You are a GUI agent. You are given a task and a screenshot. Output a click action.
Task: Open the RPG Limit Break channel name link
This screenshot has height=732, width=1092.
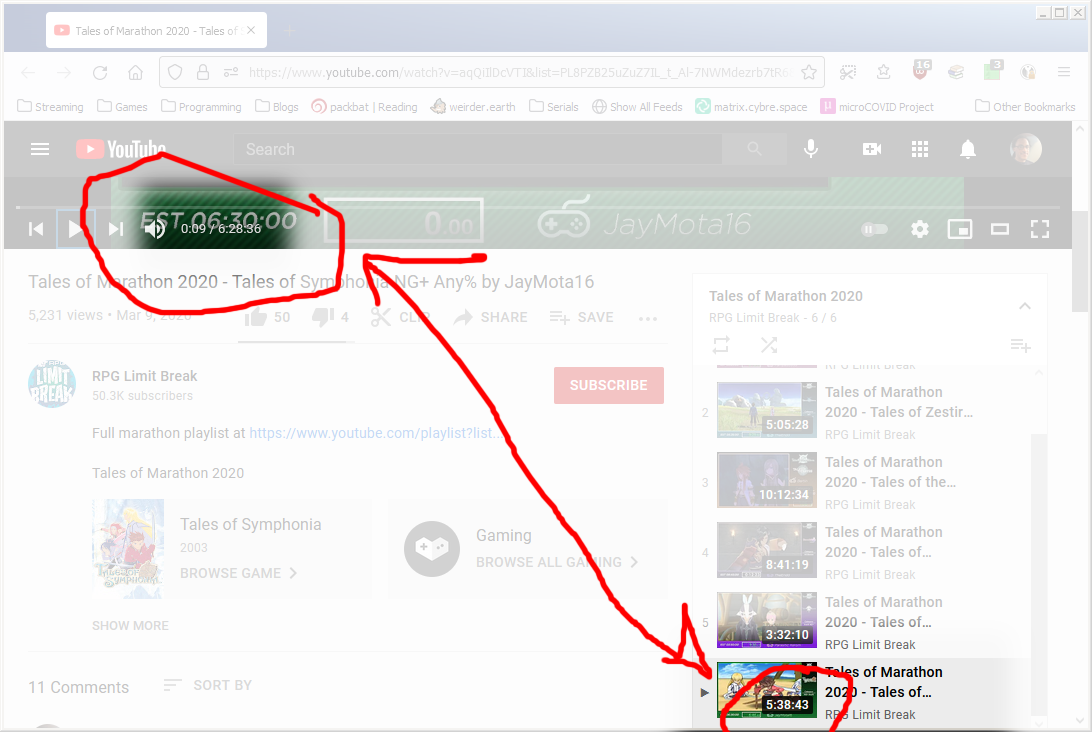(145, 376)
